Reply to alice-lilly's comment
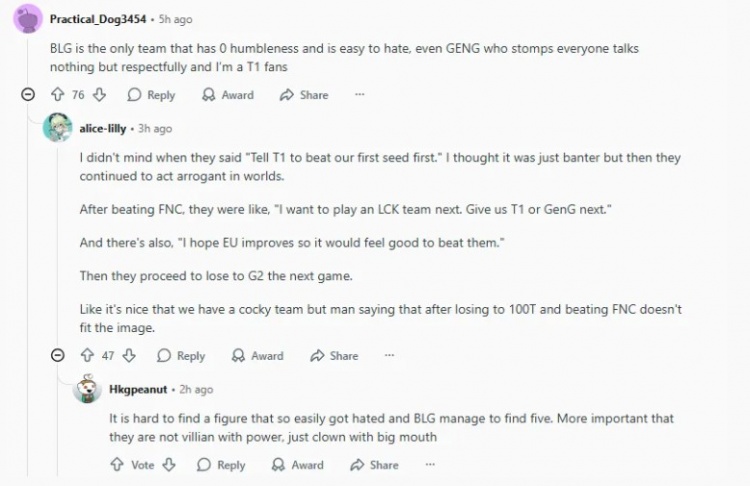Viewport: 750px width, 486px height. click(181, 355)
